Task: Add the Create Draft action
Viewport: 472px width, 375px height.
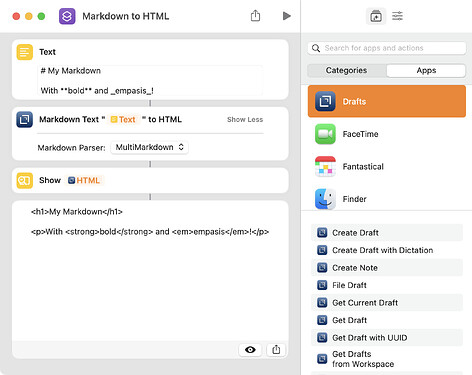Action: pyautogui.click(x=387, y=233)
